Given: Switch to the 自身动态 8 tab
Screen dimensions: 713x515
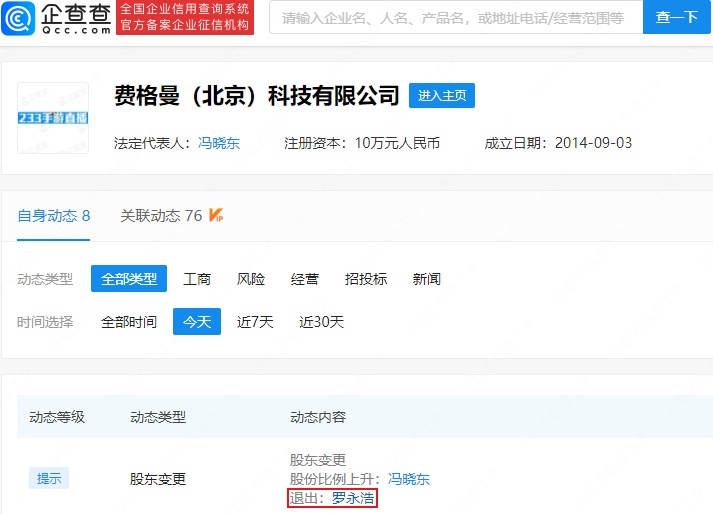Looking at the screenshot, I should tap(54, 216).
